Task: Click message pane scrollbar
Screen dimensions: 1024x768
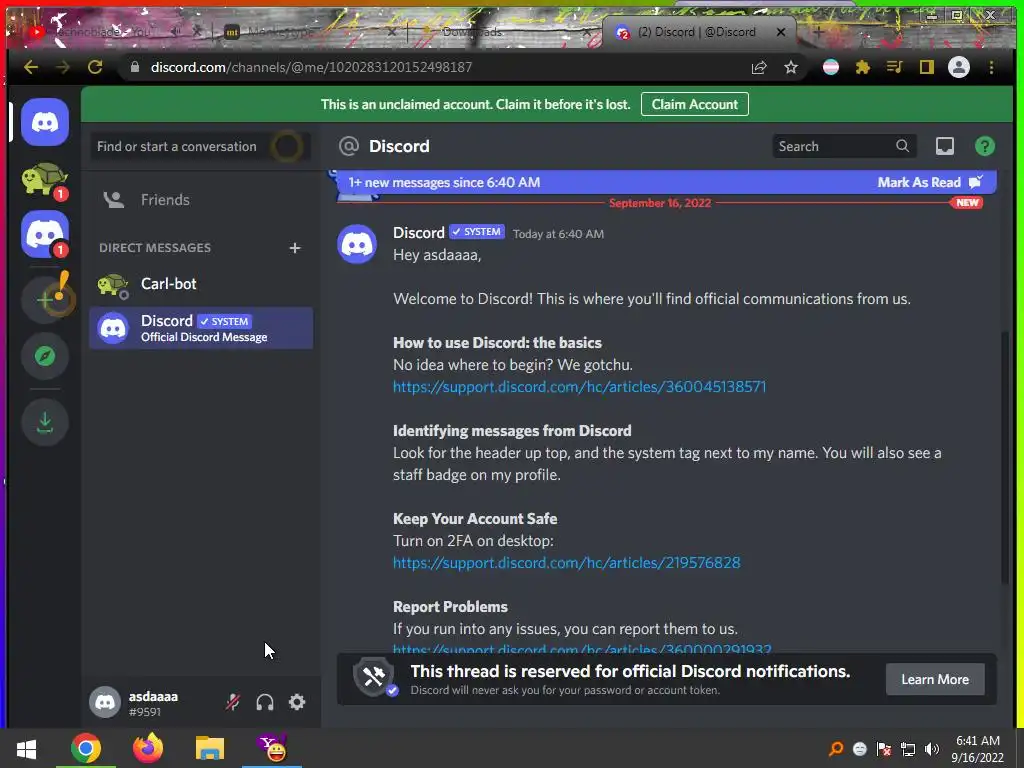Action: click(1005, 457)
